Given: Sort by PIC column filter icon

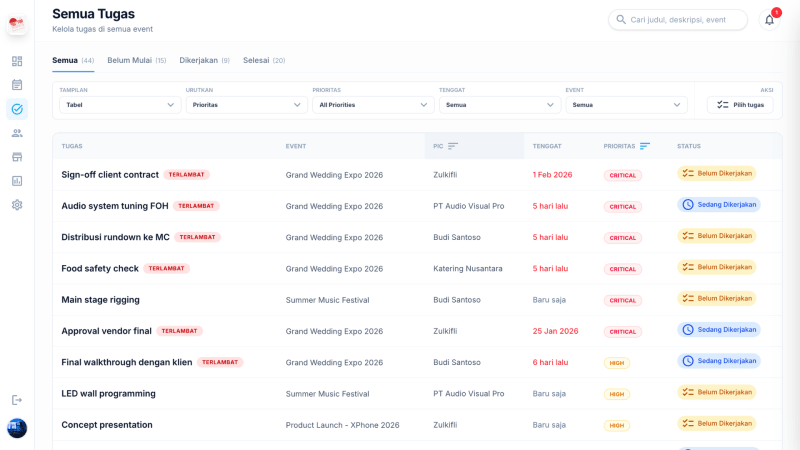Looking at the screenshot, I should [453, 146].
